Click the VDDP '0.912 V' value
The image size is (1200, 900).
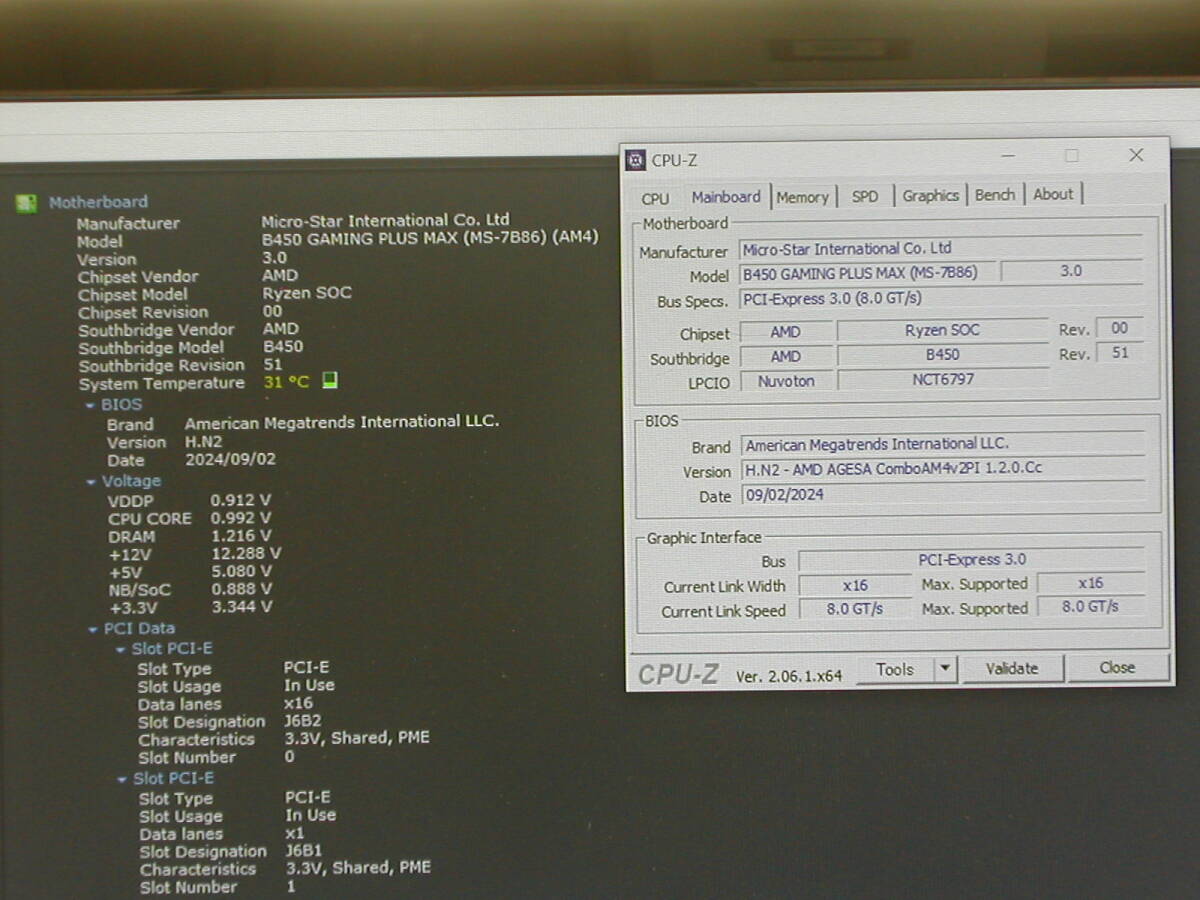coord(240,500)
